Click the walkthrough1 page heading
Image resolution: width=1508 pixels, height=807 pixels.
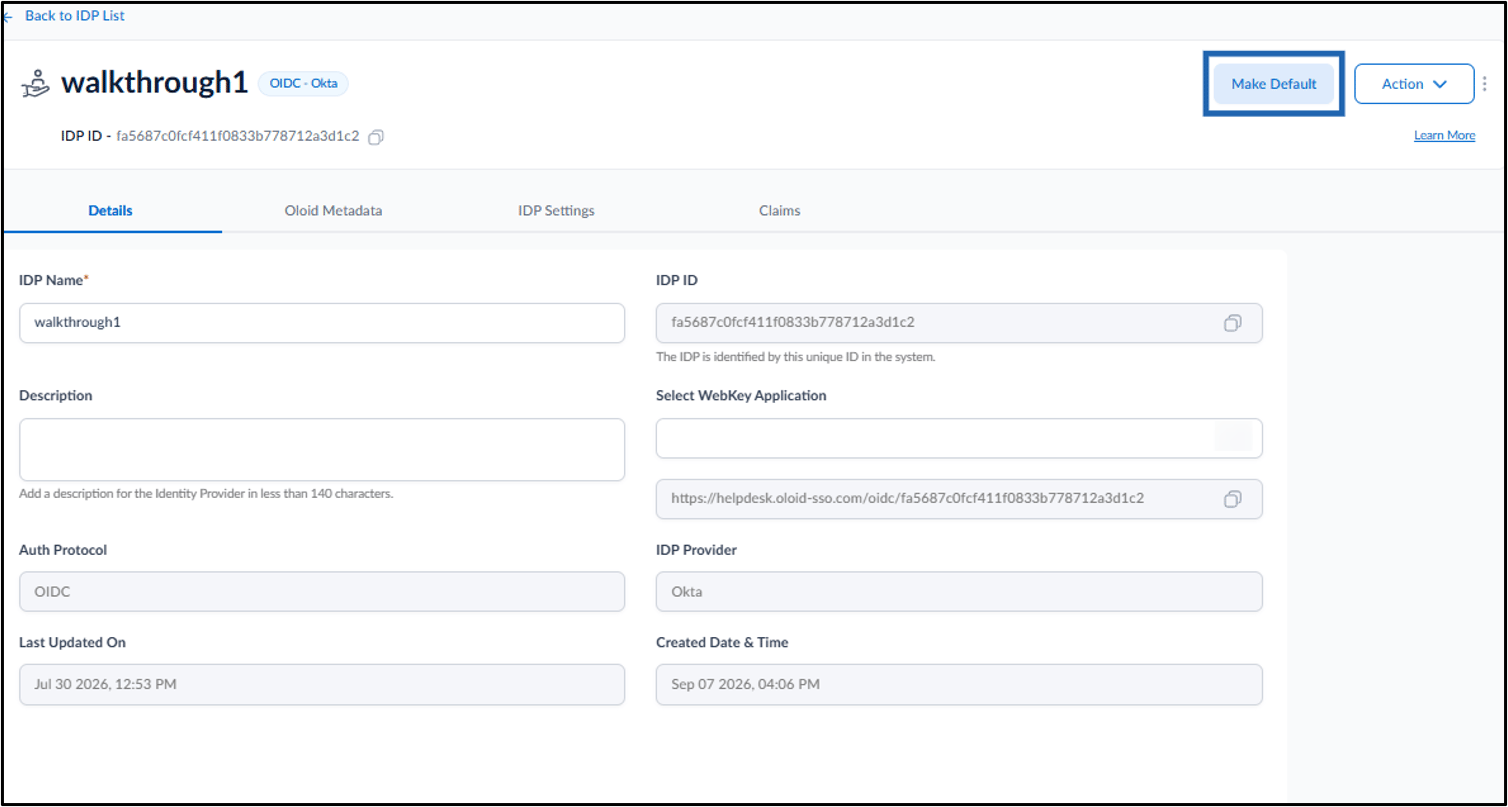[154, 83]
